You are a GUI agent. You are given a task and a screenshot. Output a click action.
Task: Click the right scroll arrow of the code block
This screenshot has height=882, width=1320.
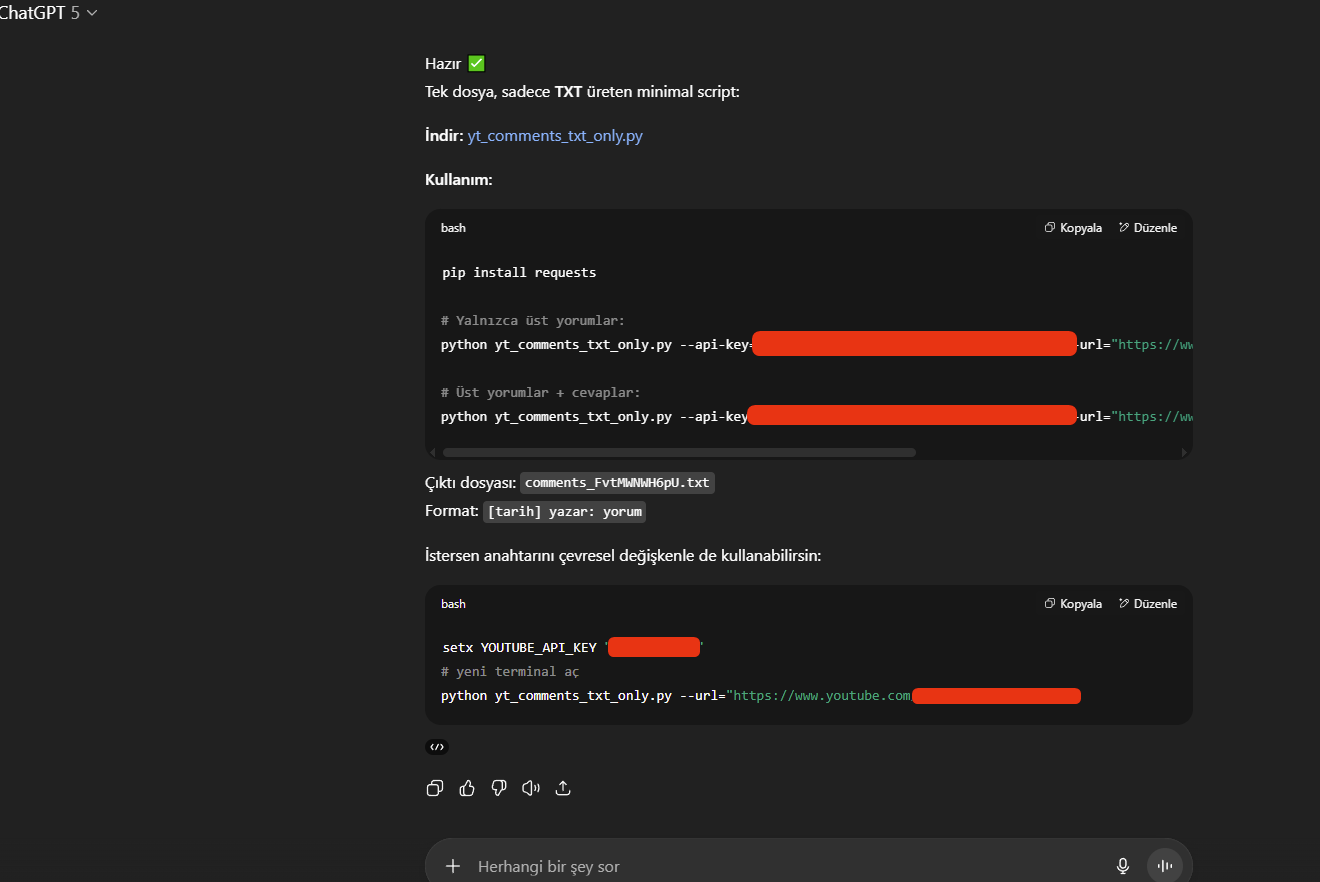(x=1185, y=453)
